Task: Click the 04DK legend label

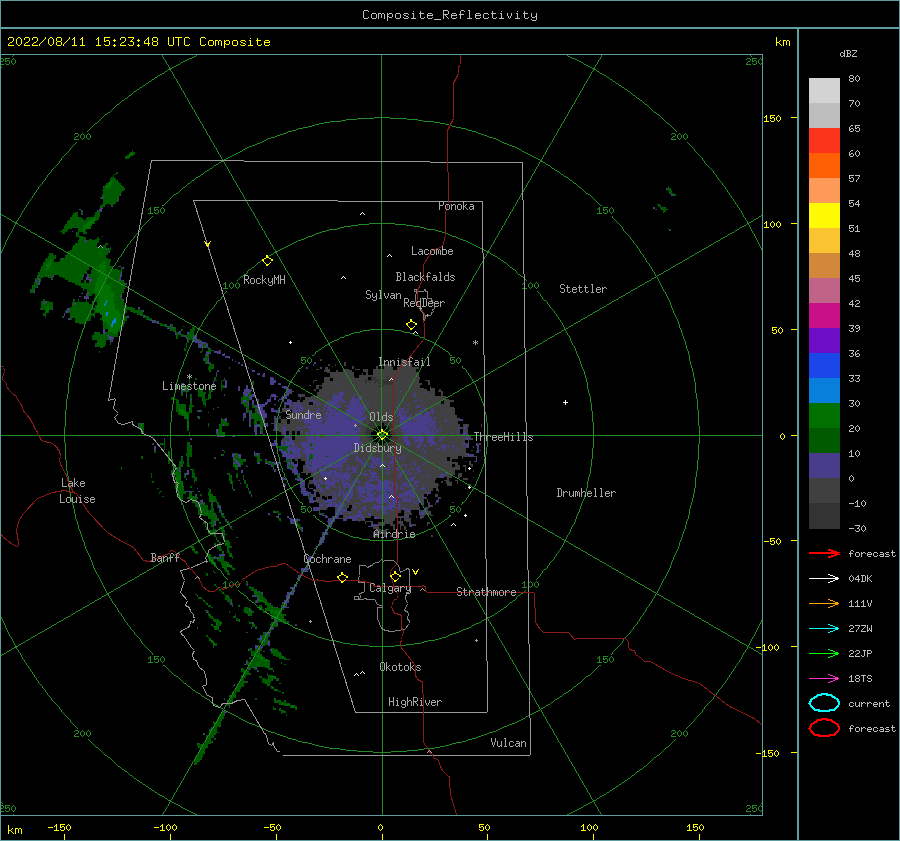Action: pyautogui.click(x=860, y=578)
